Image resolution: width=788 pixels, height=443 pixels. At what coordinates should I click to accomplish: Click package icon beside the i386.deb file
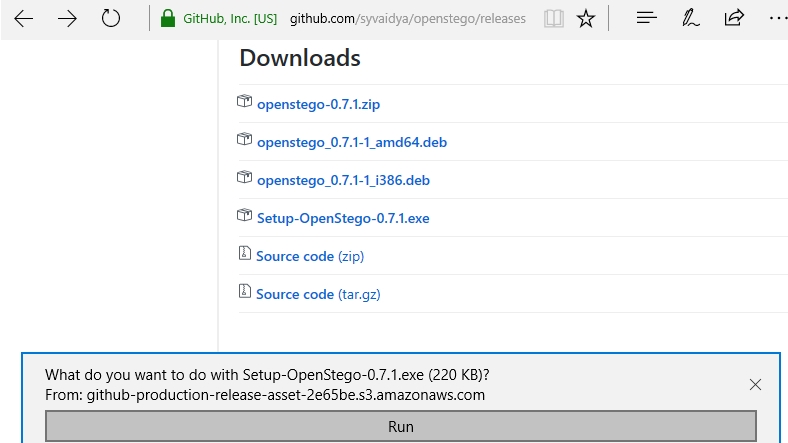tap(244, 177)
